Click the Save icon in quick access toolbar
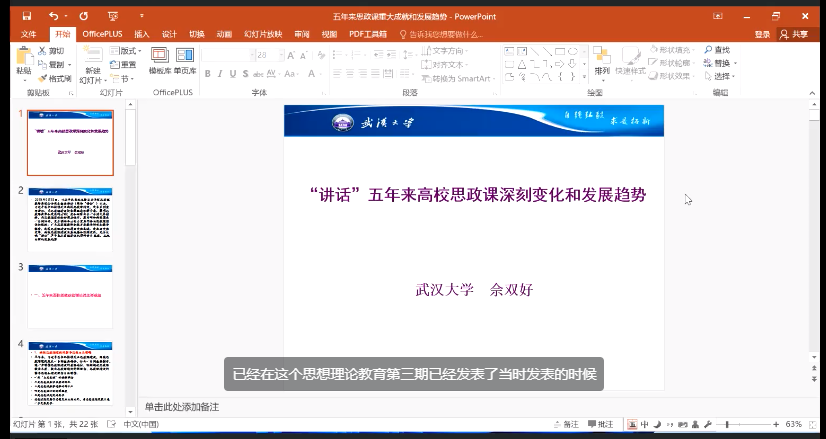 pos(26,17)
